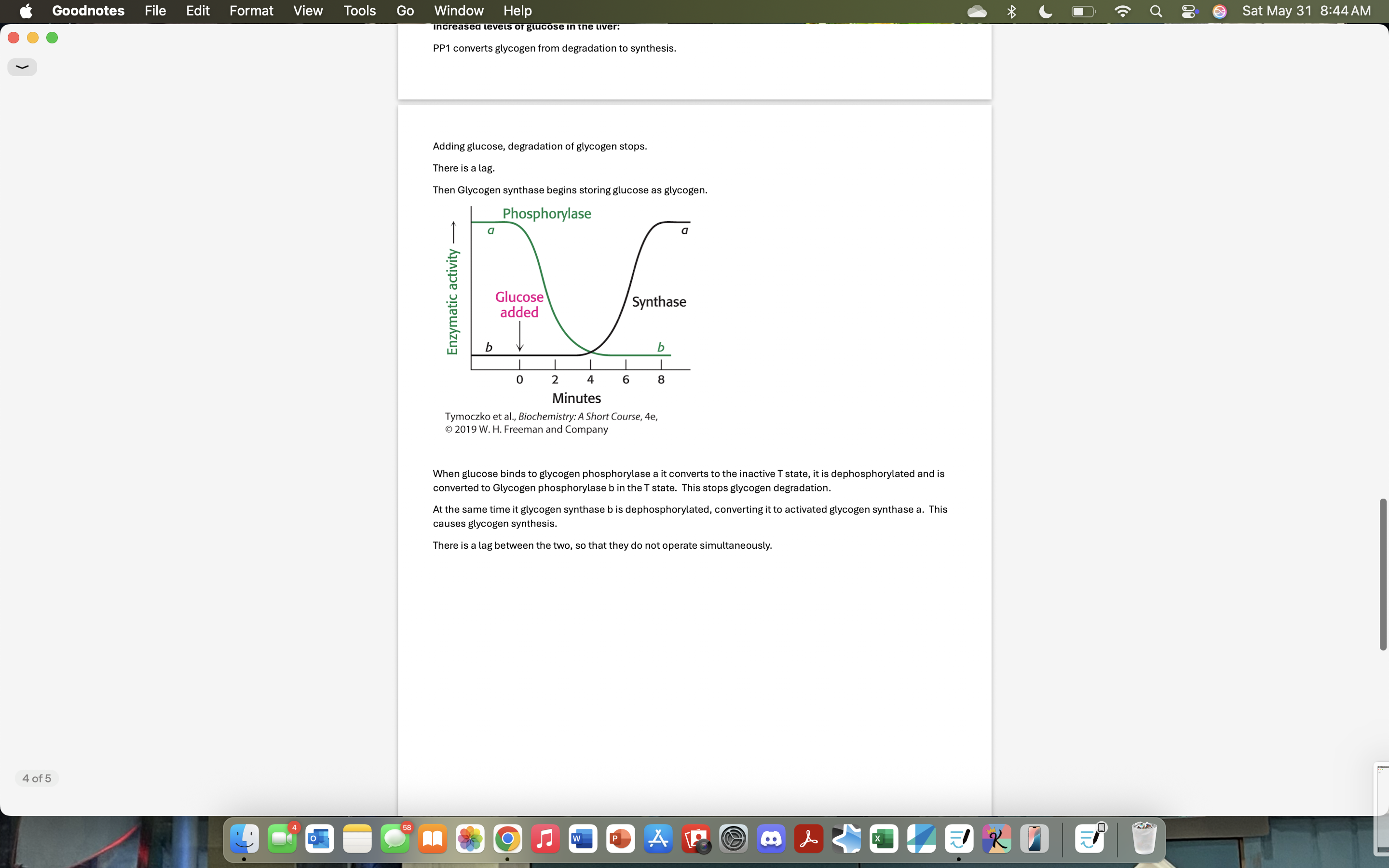The height and width of the screenshot is (868, 1389).
Task: Toggle Wi-Fi from the menu bar
Action: coord(1123,11)
